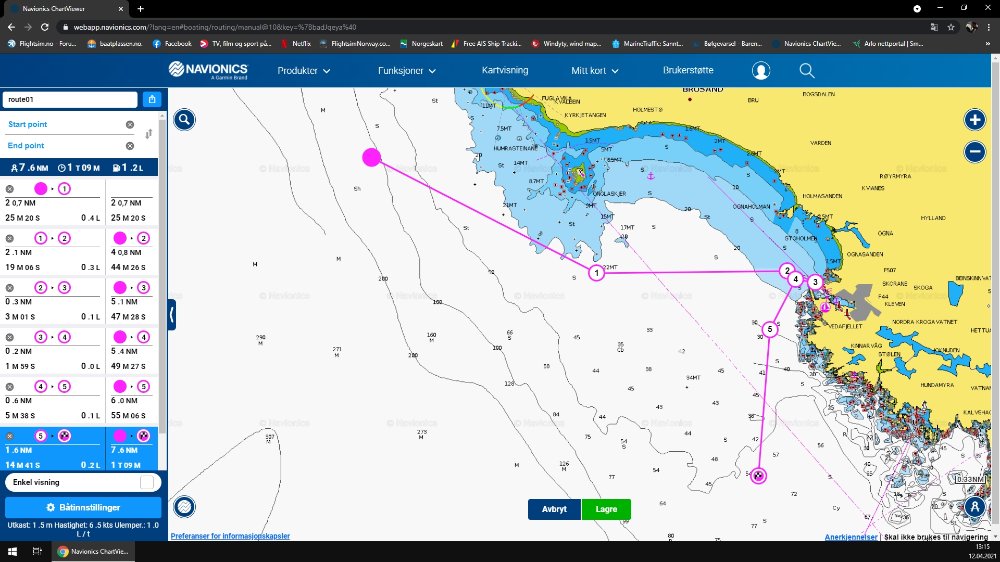Click the End point input field
Screen dimensions: 1000x562
pyautogui.click(x=64, y=146)
